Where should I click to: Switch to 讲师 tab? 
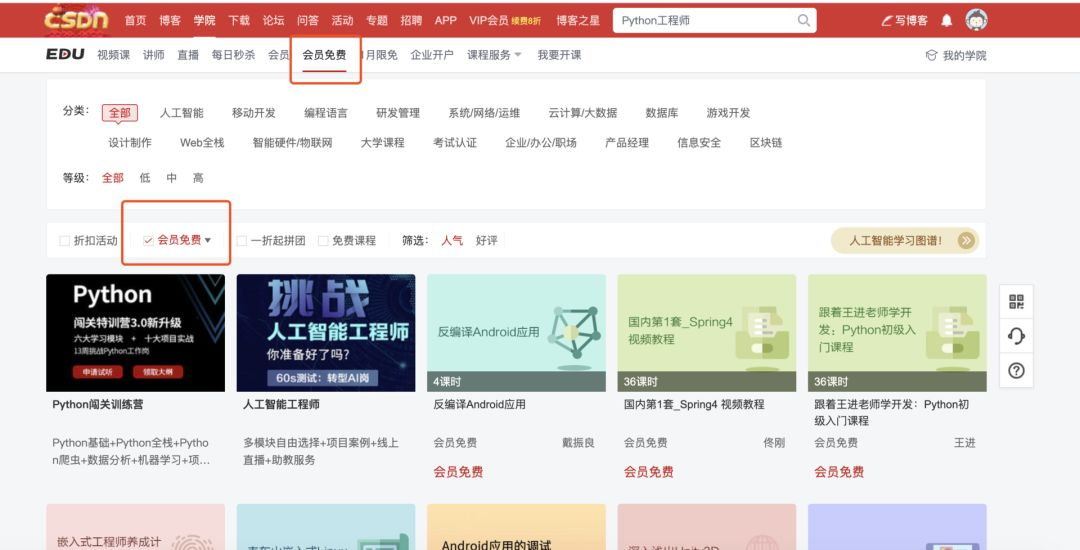[x=154, y=55]
